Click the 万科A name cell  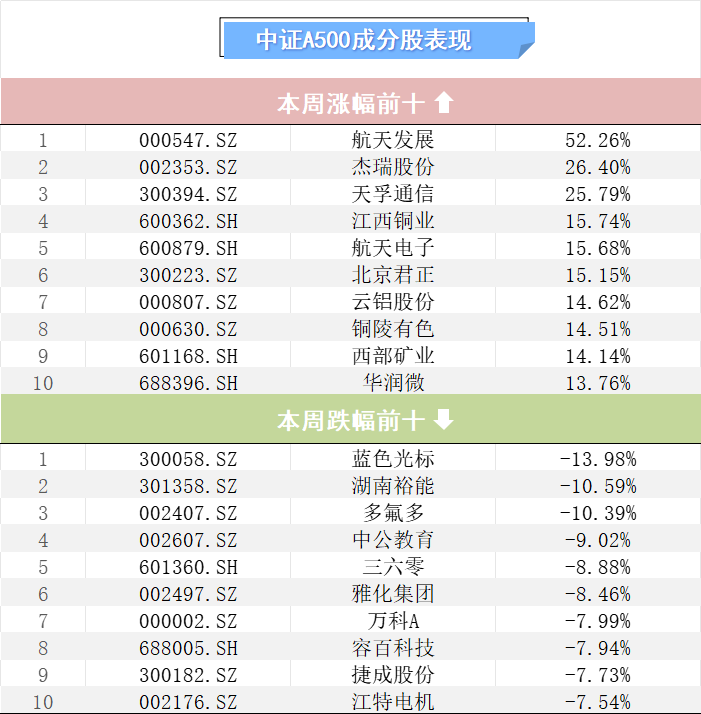coord(393,621)
